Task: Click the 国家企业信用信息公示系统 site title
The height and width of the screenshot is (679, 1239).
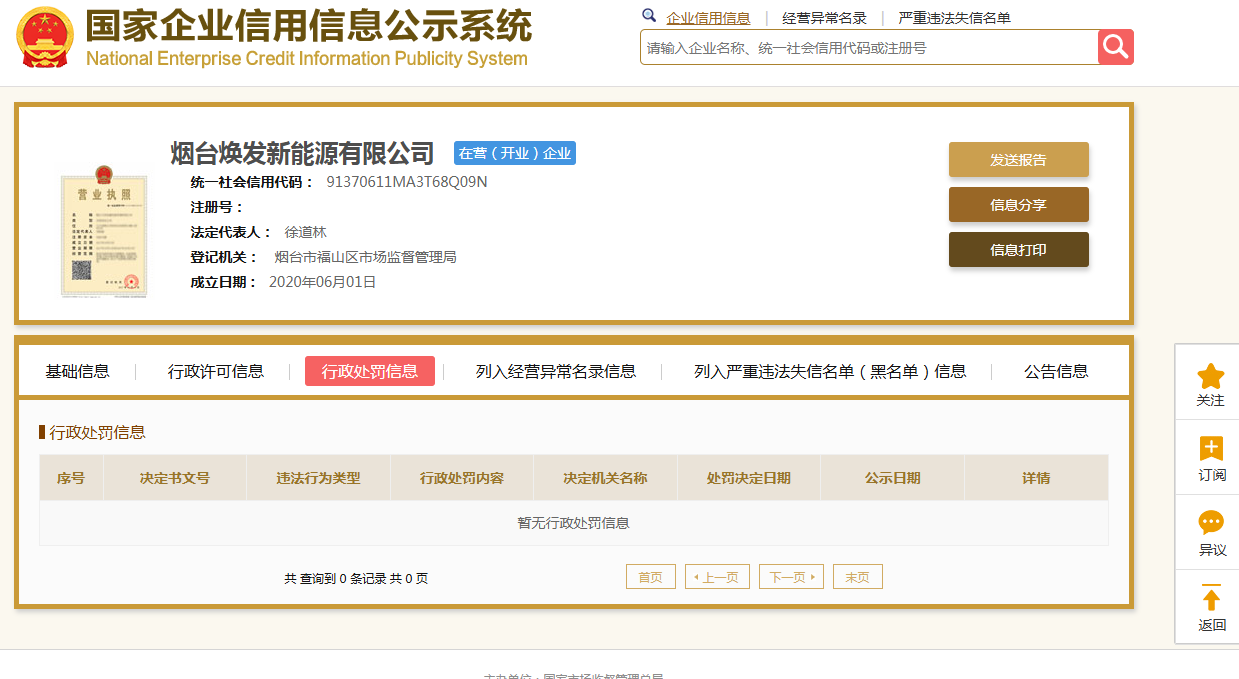Action: point(308,25)
